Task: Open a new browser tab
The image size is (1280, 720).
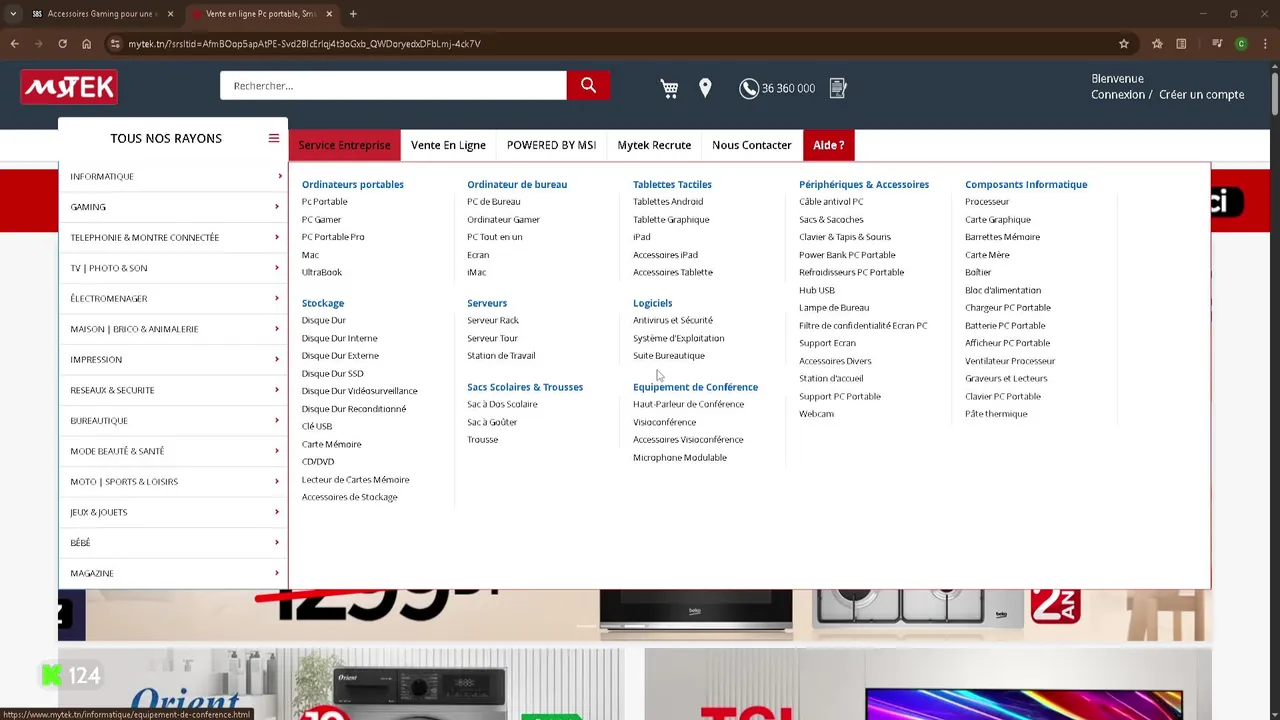Action: click(353, 14)
